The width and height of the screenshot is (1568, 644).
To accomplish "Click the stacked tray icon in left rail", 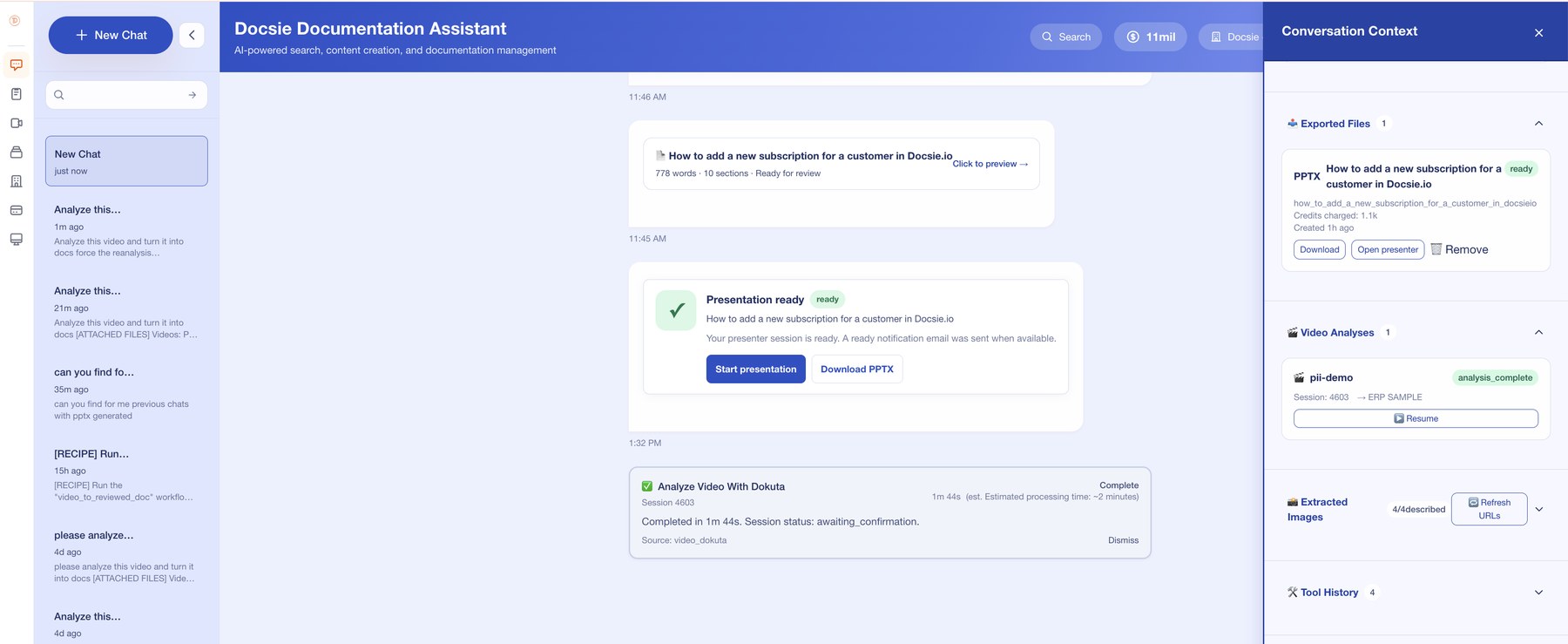I will pos(16,153).
